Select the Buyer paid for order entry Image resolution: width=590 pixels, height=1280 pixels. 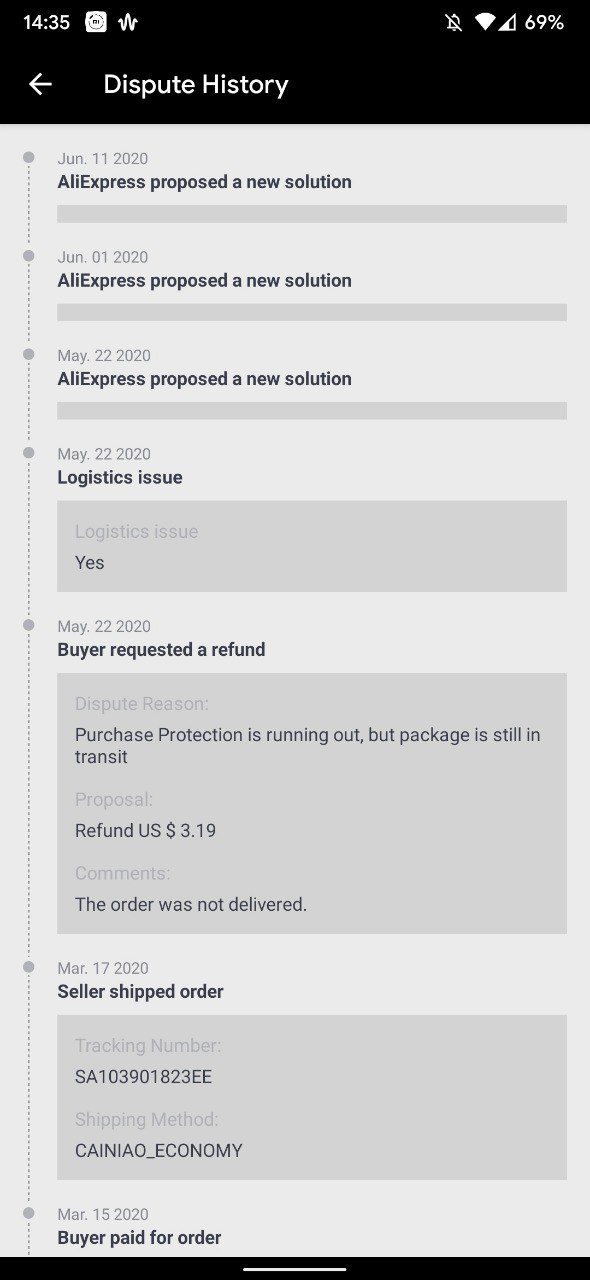[139, 1238]
